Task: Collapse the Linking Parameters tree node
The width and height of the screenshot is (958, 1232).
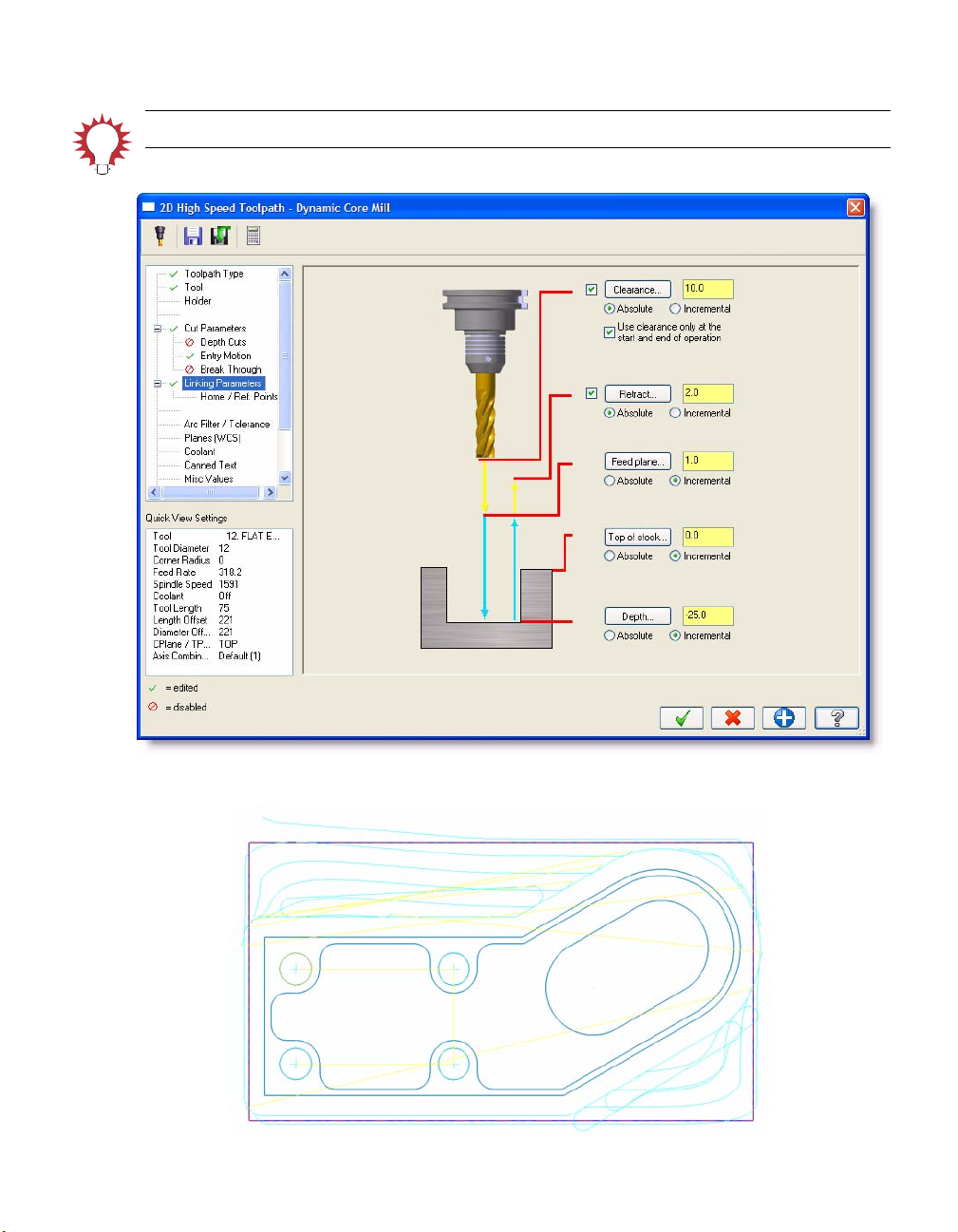Action: pyautogui.click(x=158, y=384)
